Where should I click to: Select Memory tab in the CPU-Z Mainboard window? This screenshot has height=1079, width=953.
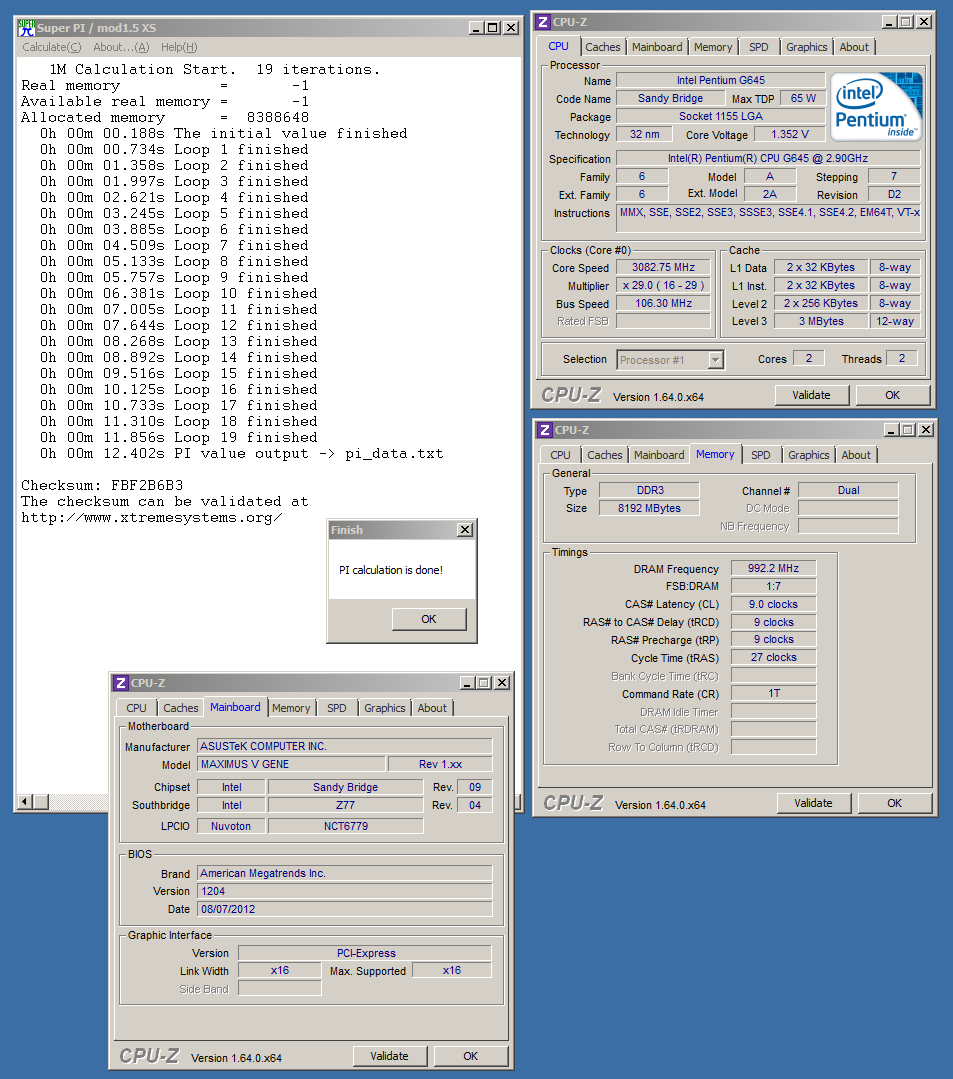point(291,708)
